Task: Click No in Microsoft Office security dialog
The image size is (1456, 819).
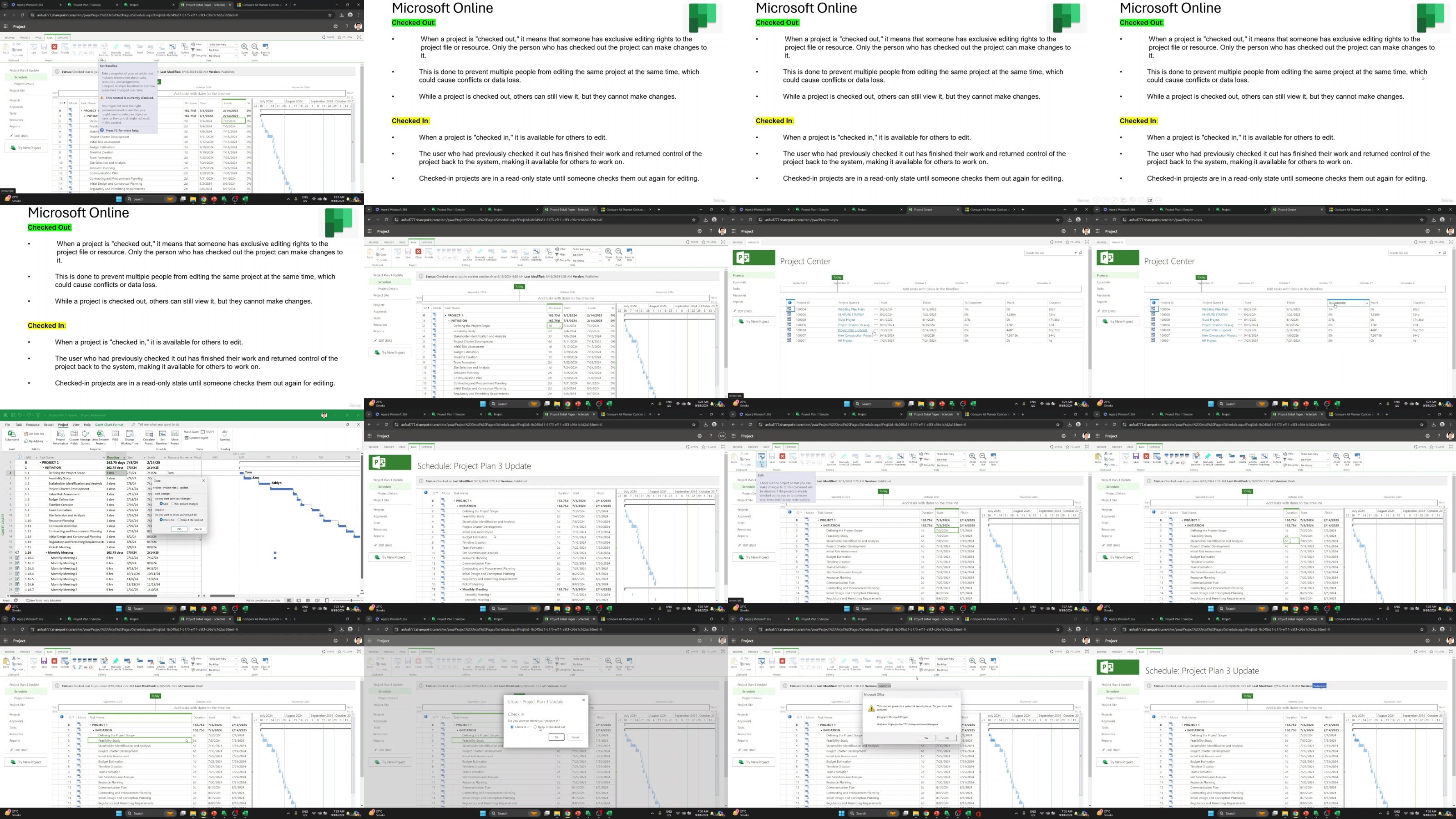Action: [x=947, y=738]
